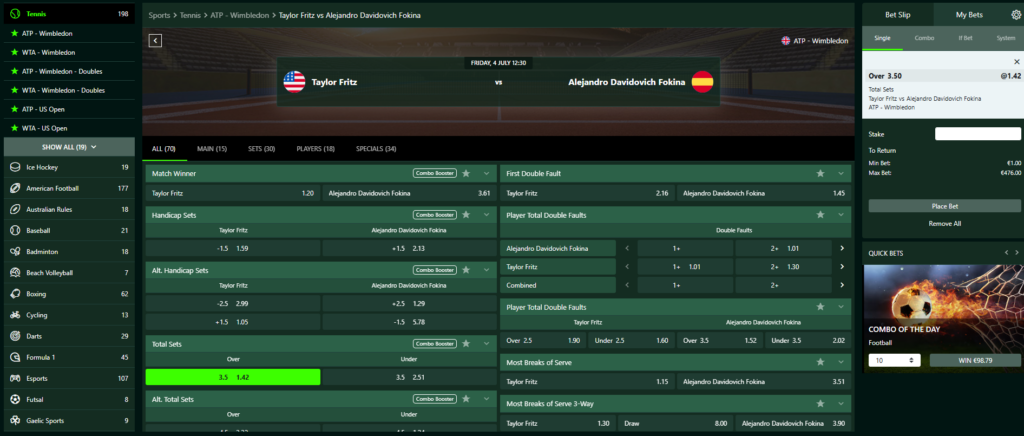Collapse the Alt. Total Sets market
The width and height of the screenshot is (1024, 436).
coord(486,399)
